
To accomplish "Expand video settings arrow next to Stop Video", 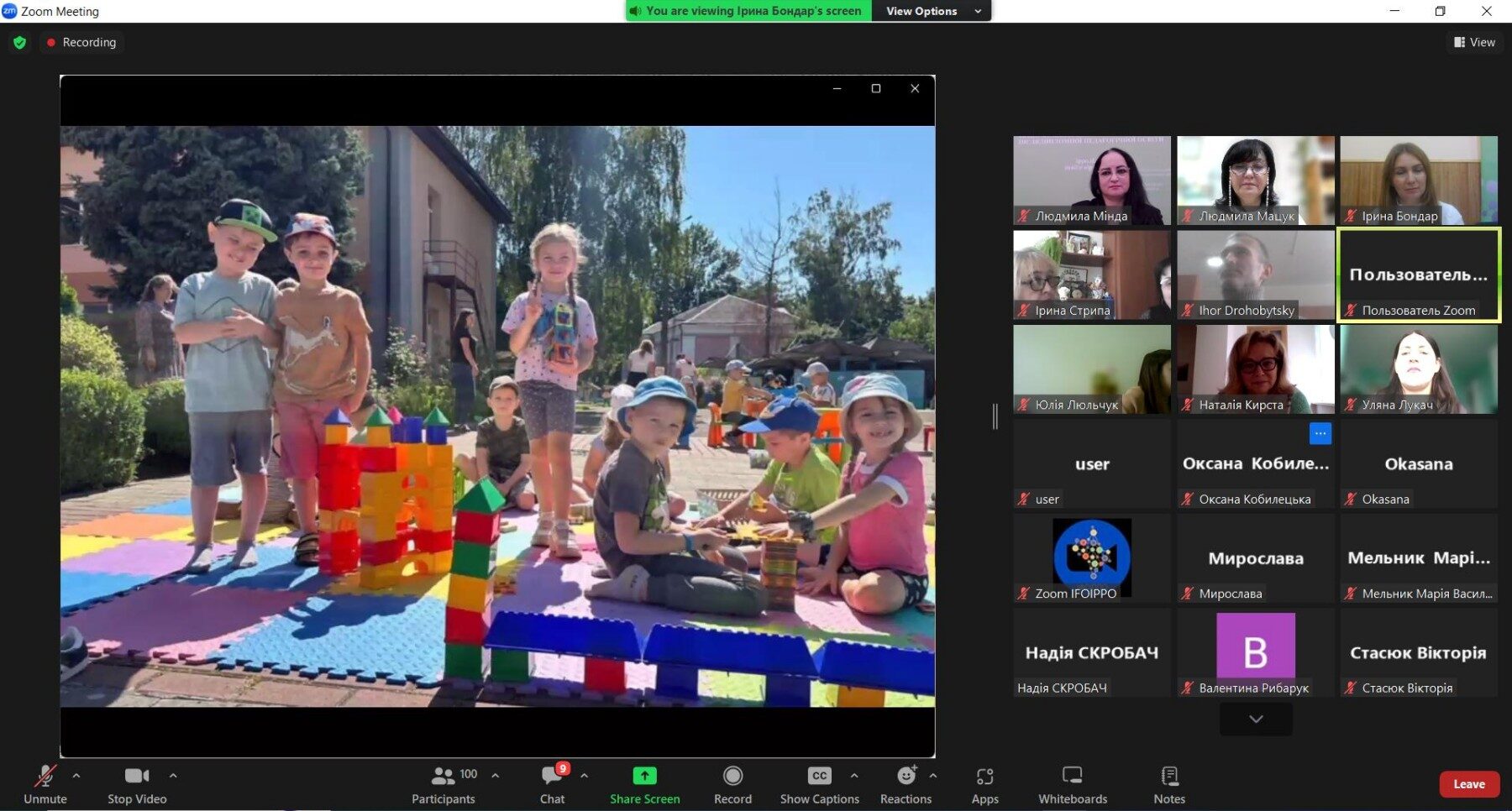I will [x=173, y=776].
